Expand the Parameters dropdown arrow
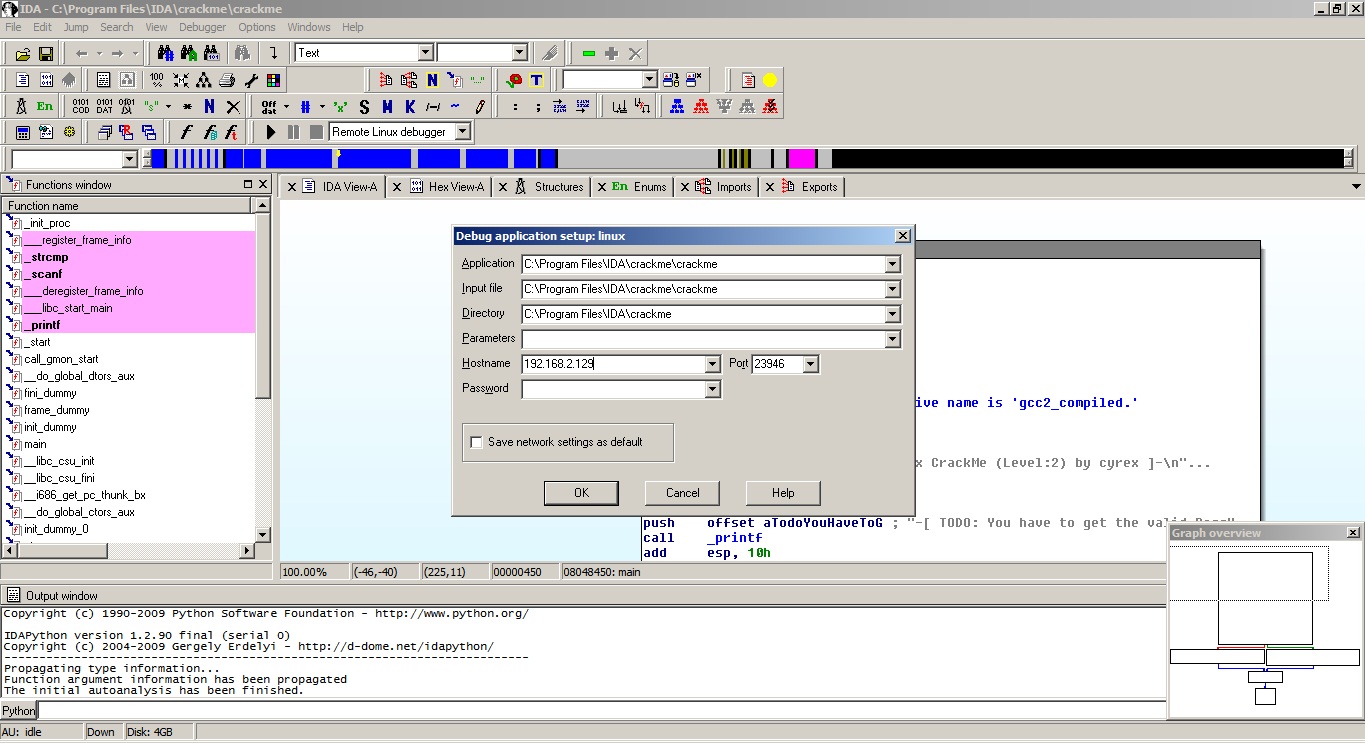The height and width of the screenshot is (743, 1365). tap(892, 339)
